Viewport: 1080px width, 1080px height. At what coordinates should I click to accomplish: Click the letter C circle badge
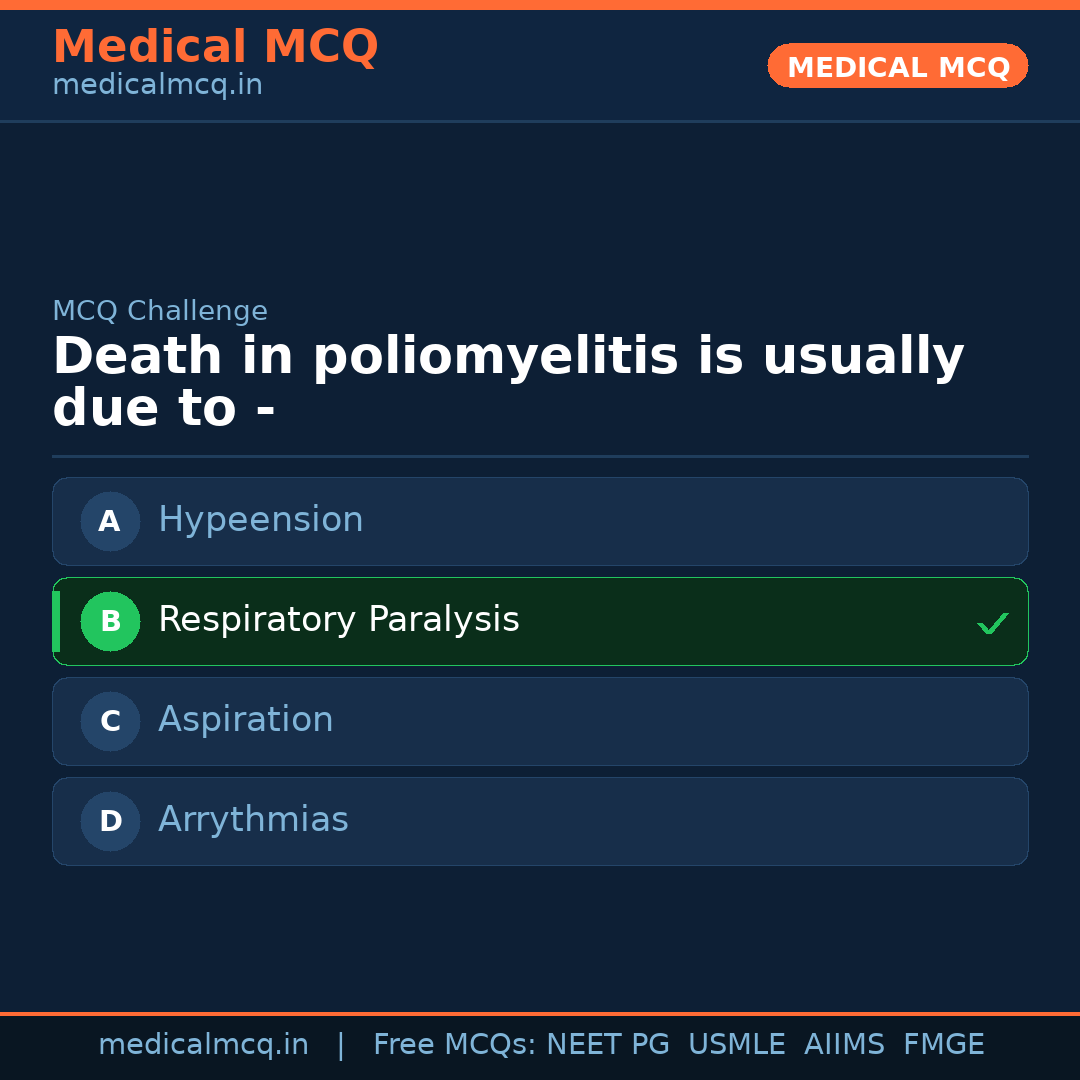point(110,721)
